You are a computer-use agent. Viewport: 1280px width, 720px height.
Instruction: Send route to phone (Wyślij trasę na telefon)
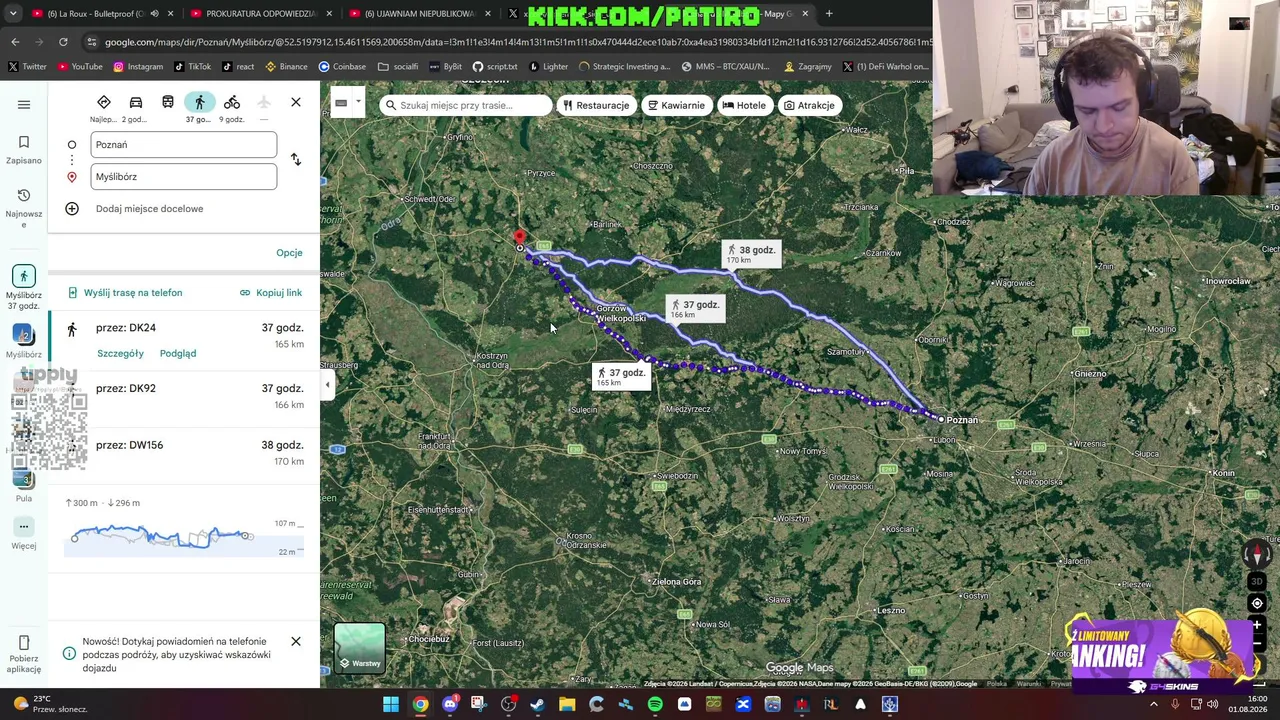click(x=124, y=293)
